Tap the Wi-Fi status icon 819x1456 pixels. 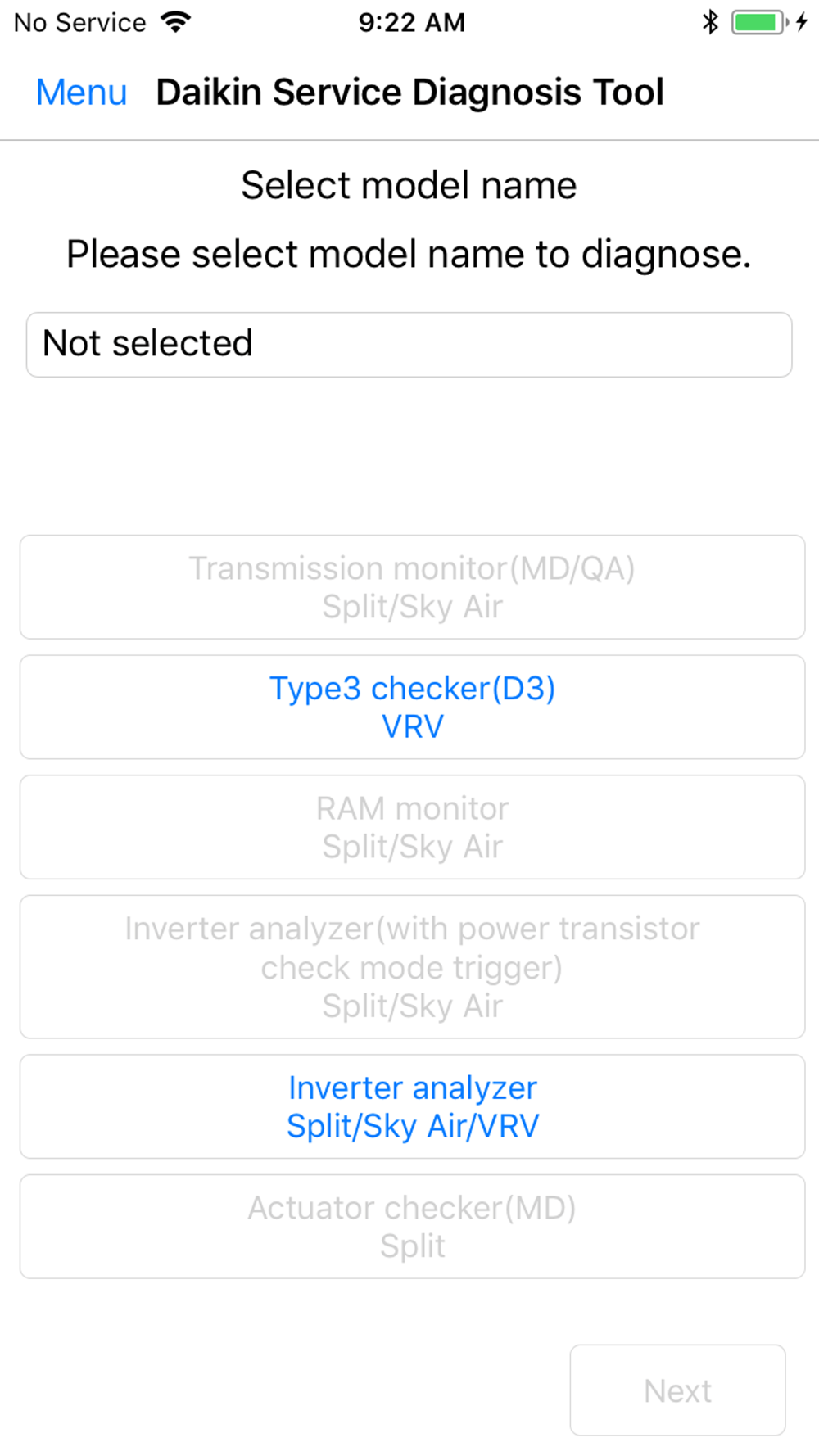[176, 22]
